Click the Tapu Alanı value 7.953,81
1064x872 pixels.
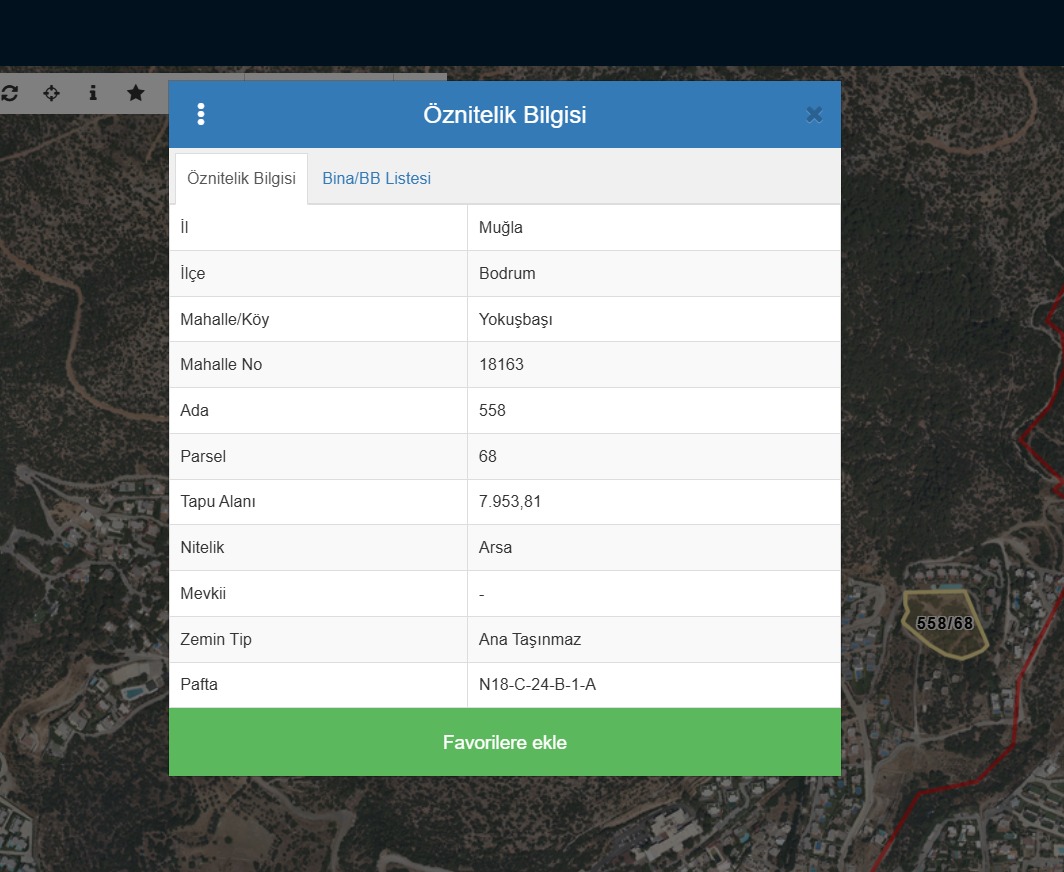(510, 502)
